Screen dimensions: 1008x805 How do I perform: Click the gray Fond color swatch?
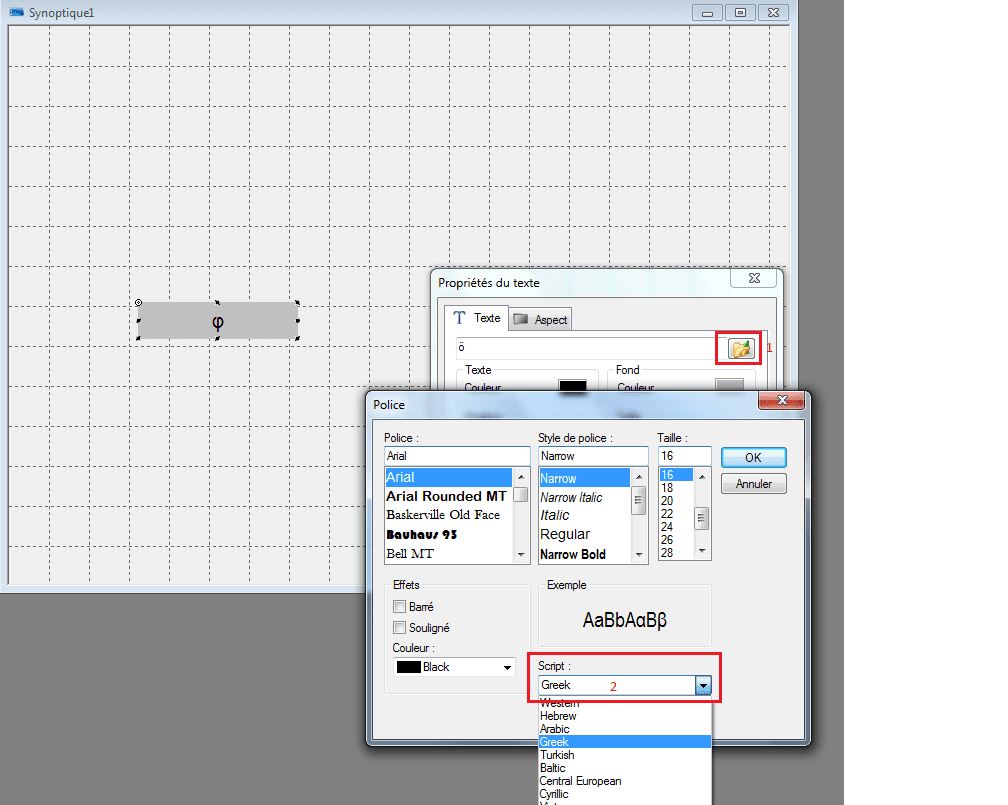[730, 386]
